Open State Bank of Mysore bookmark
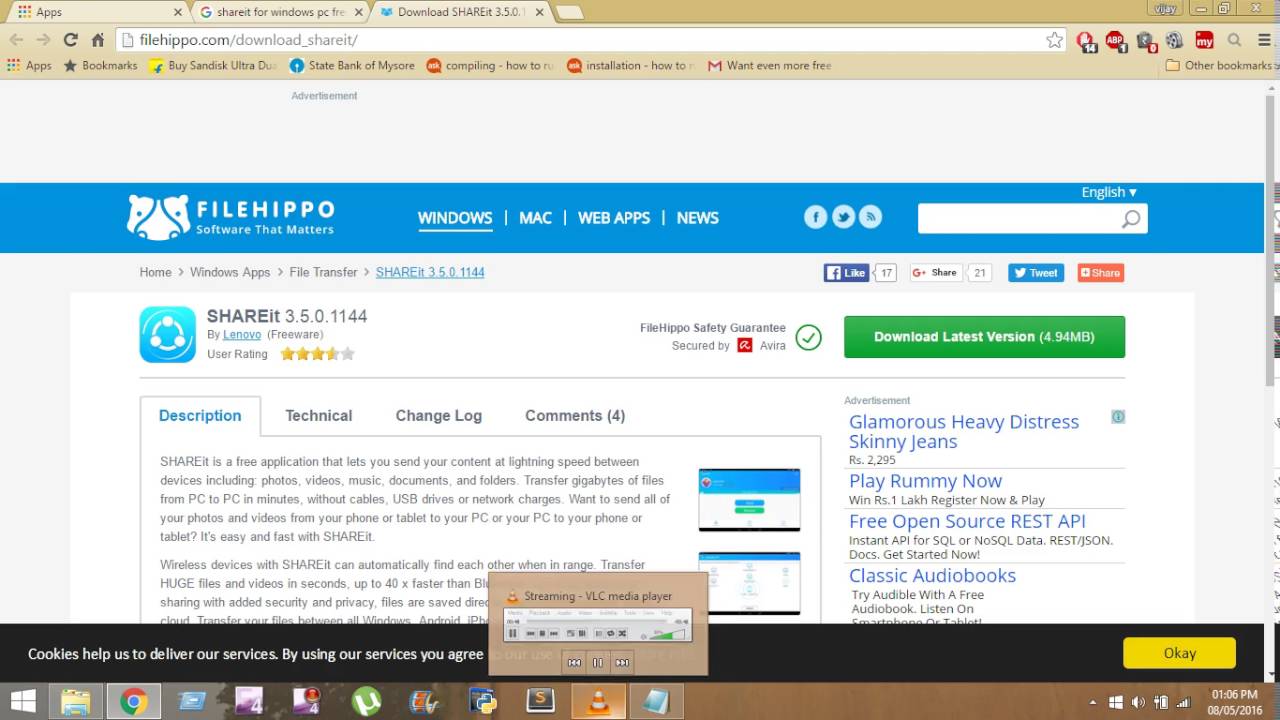Viewport: 1280px width, 720px height. coord(352,65)
